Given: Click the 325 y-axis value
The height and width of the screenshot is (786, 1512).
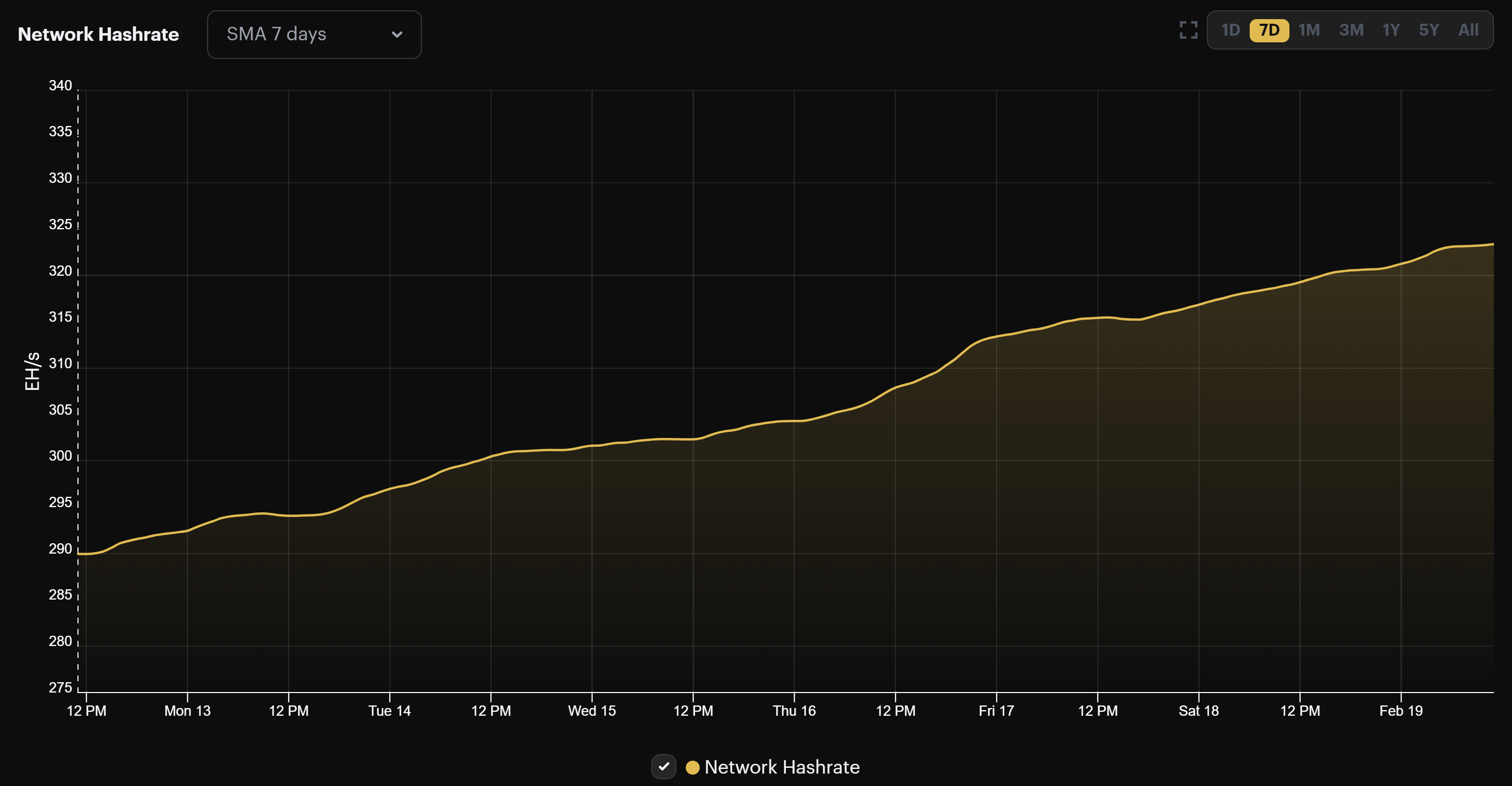Looking at the screenshot, I should click(x=60, y=225).
